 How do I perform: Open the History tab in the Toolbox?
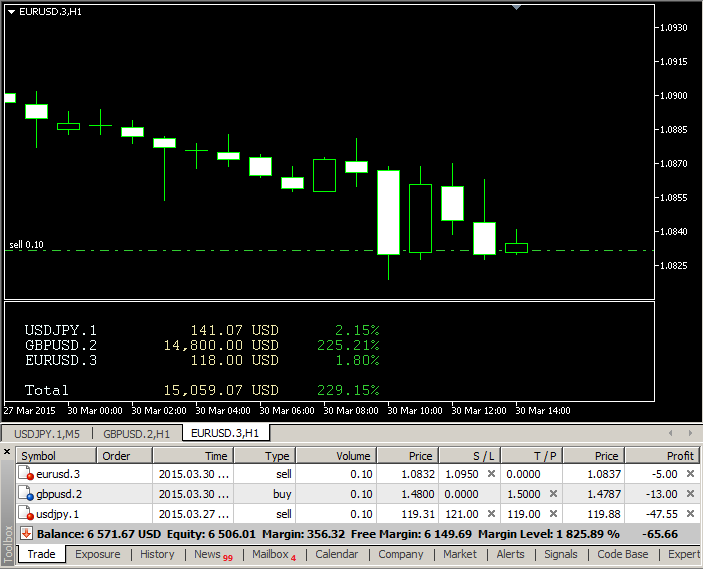(157, 554)
